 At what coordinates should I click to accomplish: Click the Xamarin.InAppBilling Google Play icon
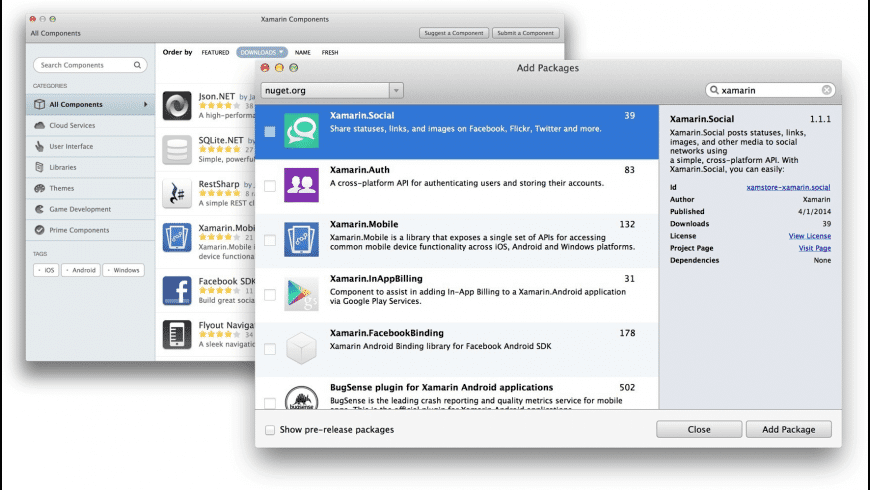click(301, 294)
